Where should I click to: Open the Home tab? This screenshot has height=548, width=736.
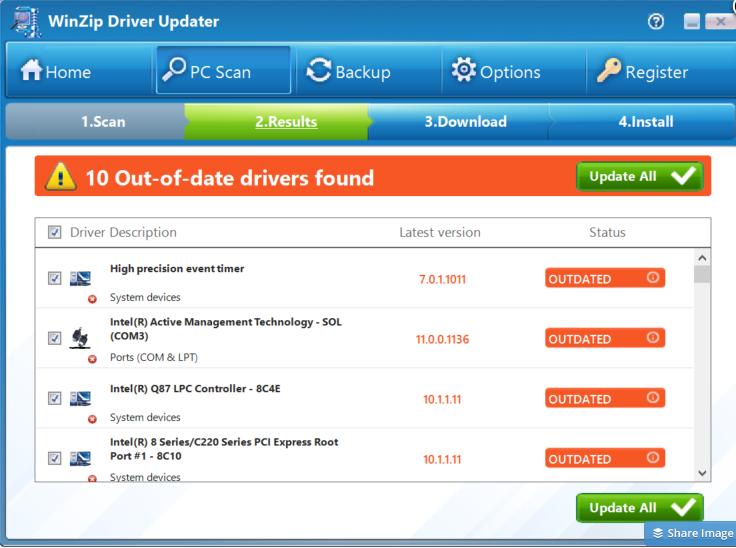click(x=79, y=71)
